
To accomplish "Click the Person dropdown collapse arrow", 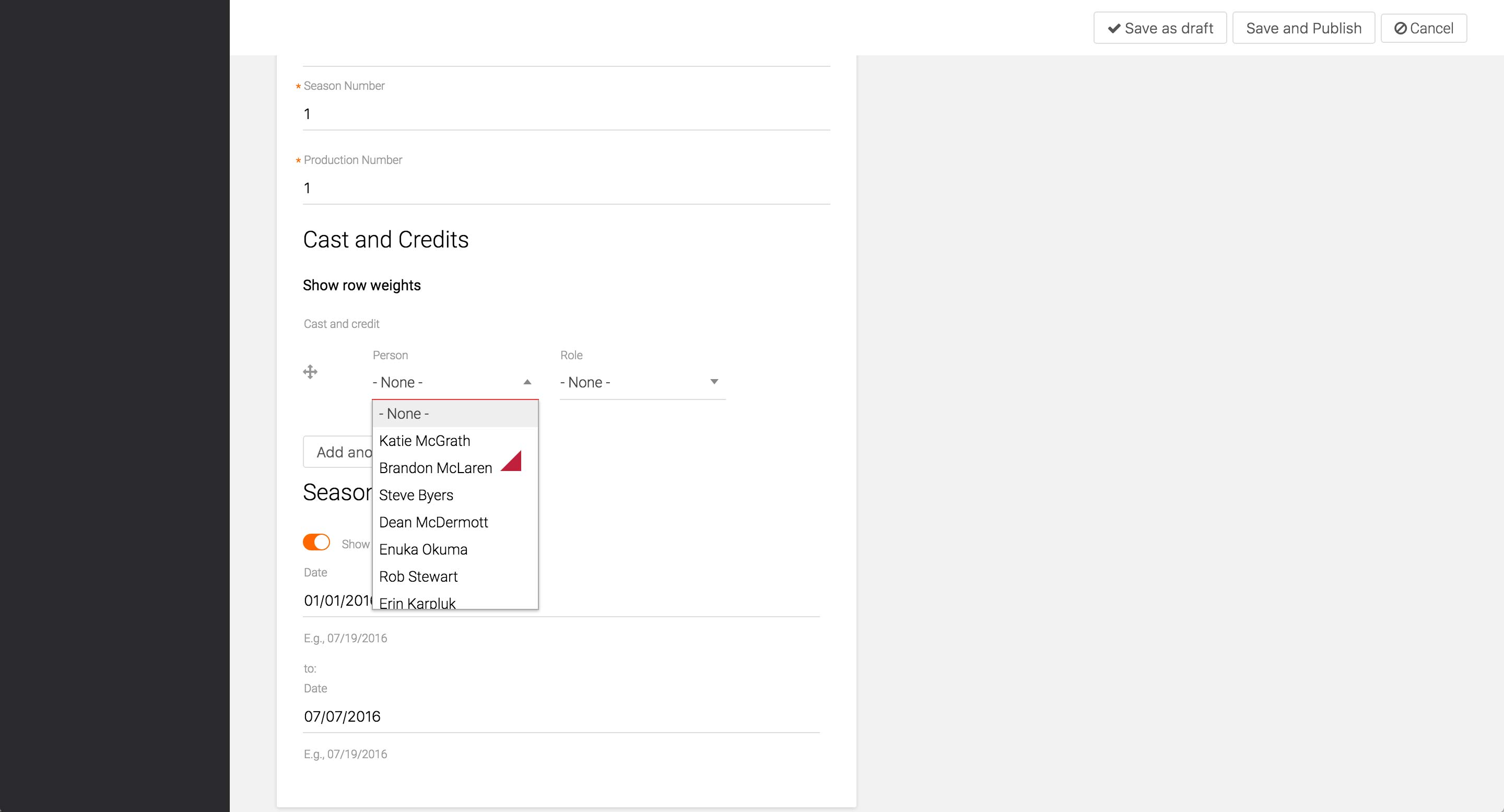I will point(526,382).
